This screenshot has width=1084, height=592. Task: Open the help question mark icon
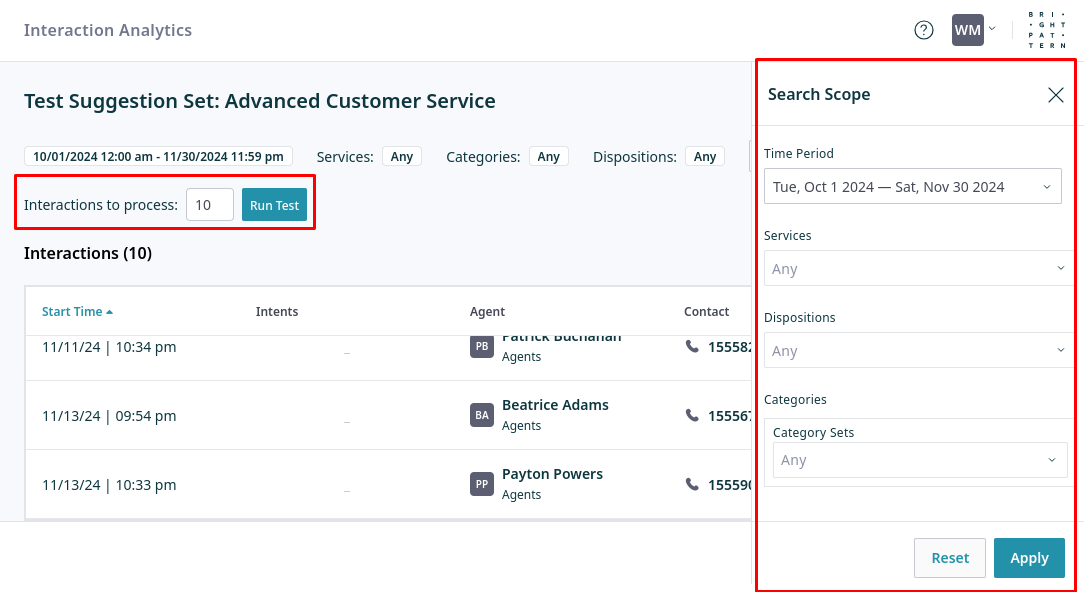click(x=924, y=30)
